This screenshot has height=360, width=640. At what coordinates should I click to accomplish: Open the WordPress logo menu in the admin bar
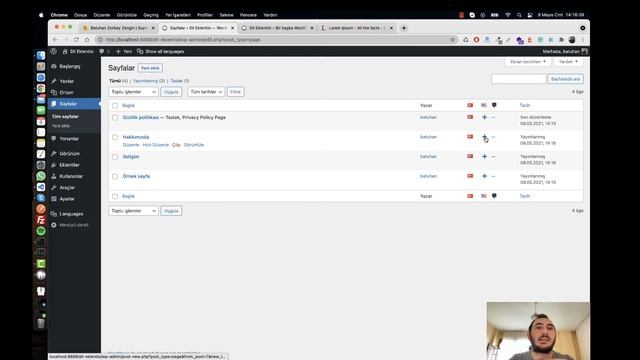(53, 51)
